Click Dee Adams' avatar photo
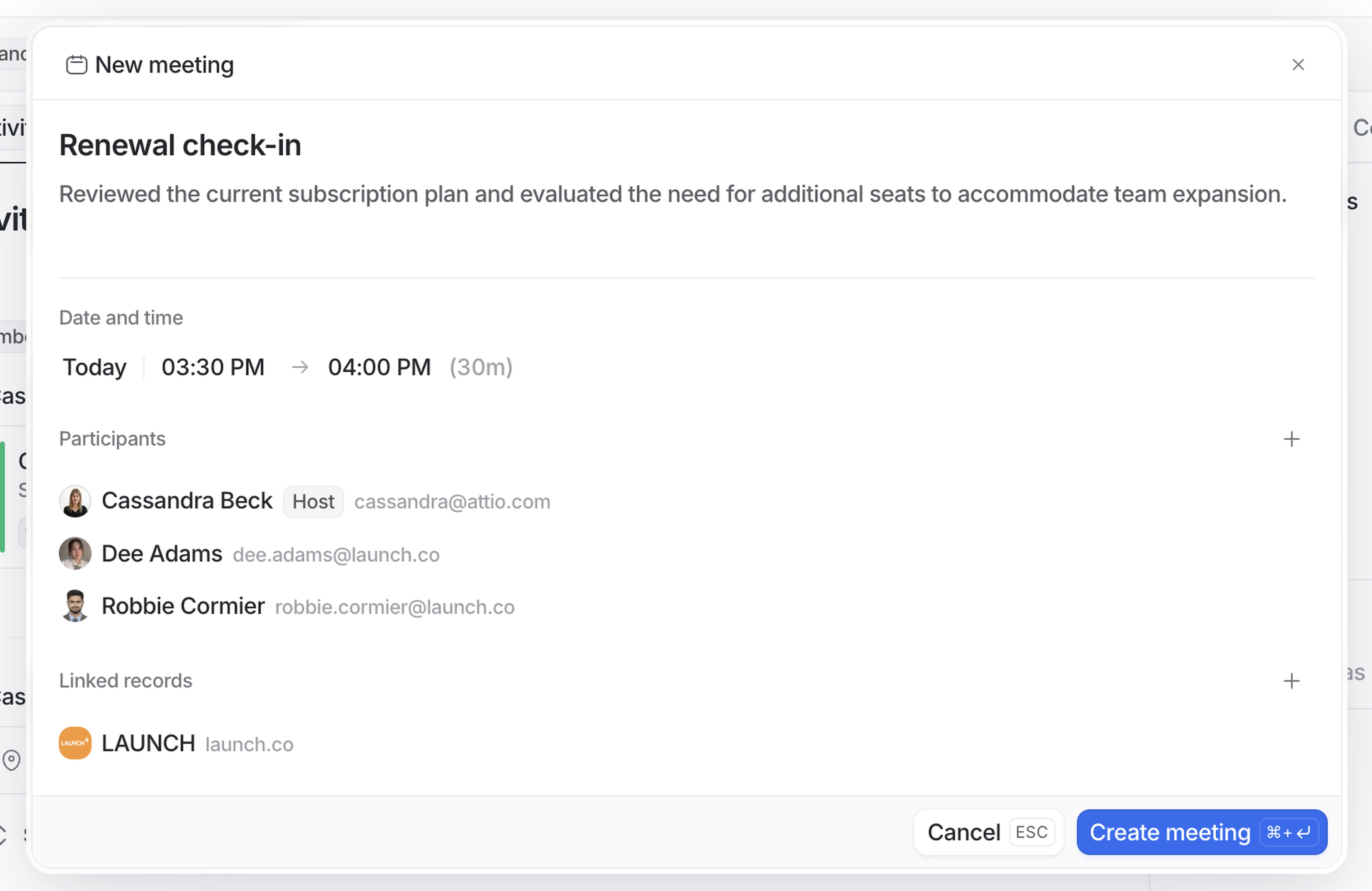The width and height of the screenshot is (1372, 891). [75, 554]
